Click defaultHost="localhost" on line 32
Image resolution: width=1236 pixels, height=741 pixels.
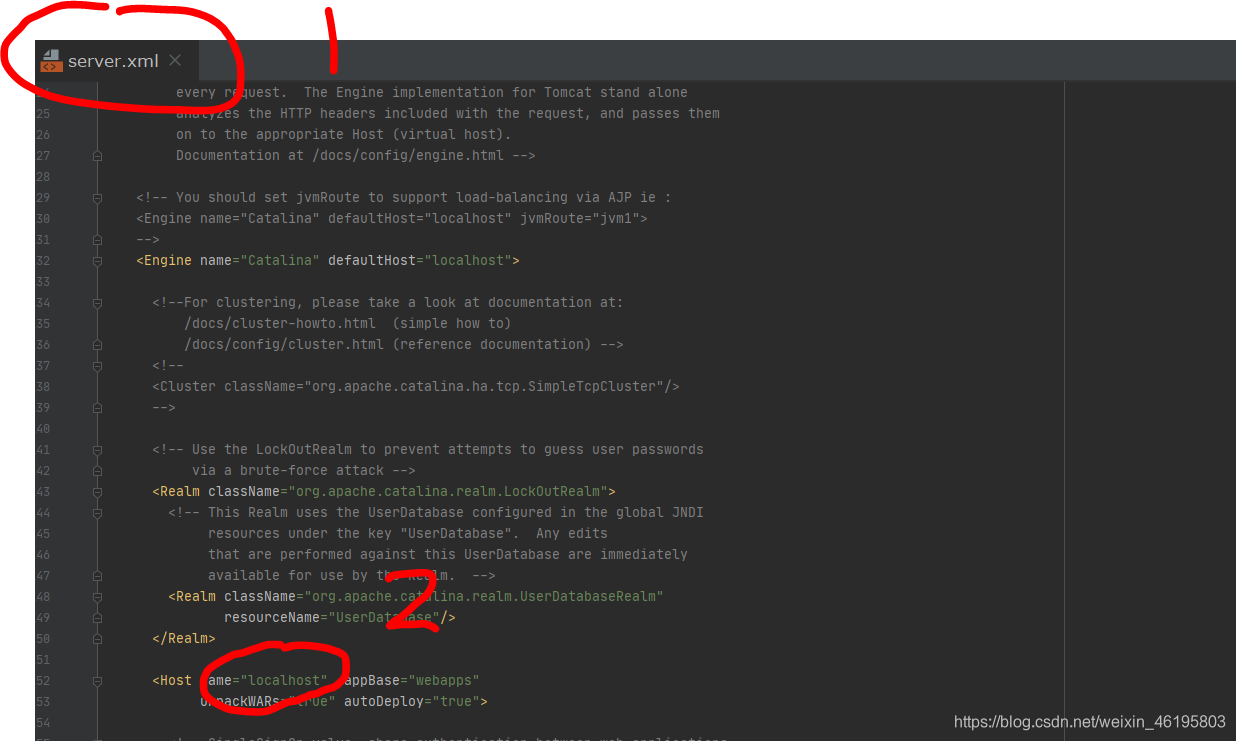point(420,260)
